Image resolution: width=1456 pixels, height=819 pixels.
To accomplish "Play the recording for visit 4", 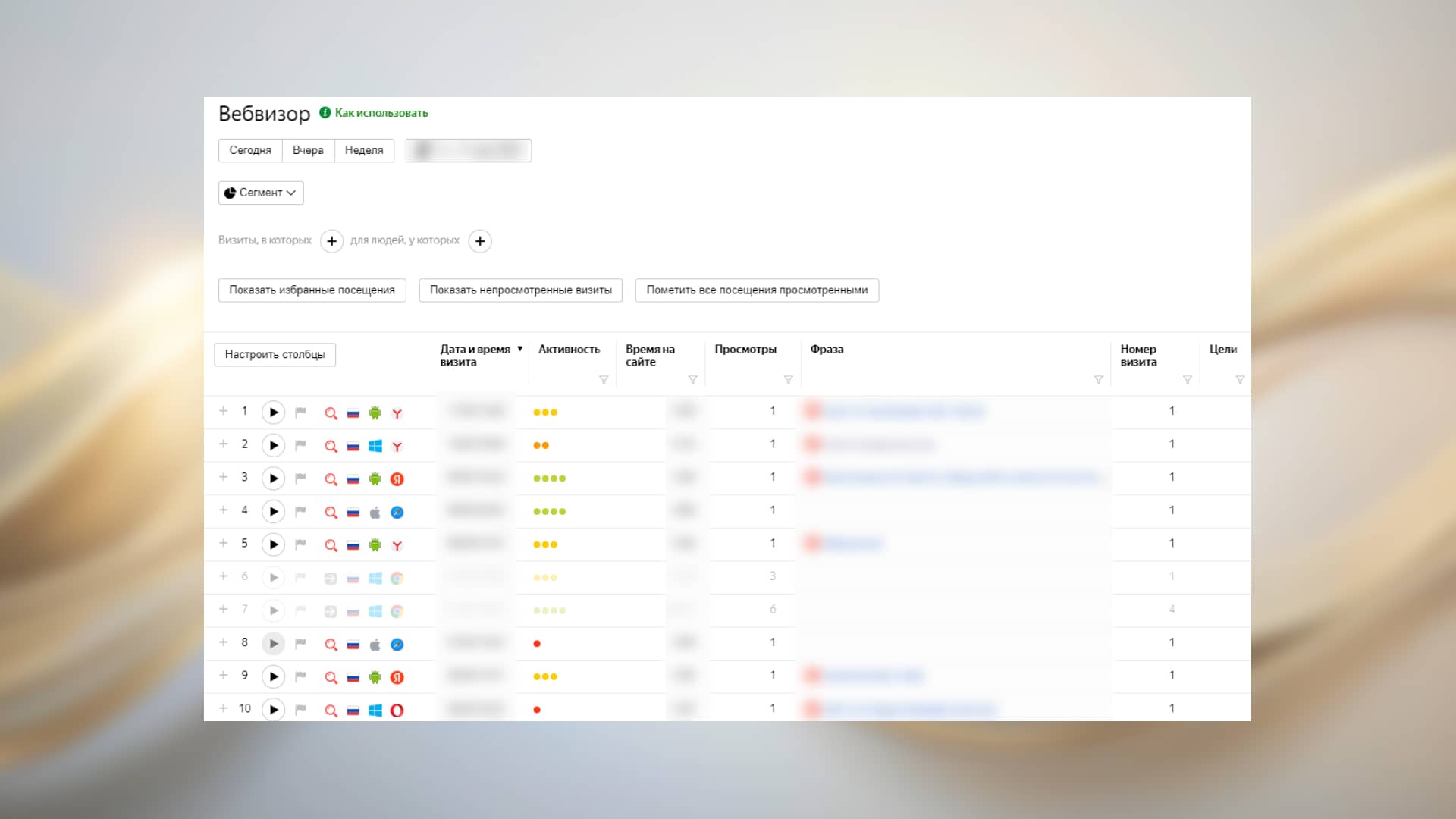I will tap(273, 512).
